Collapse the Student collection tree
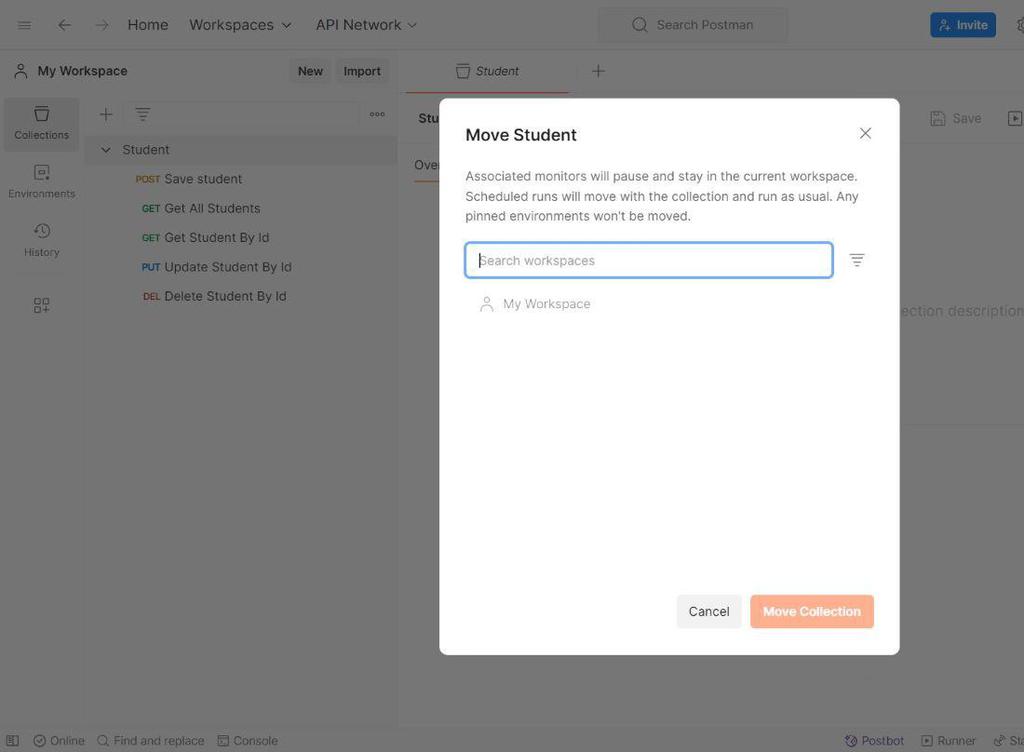Image resolution: width=1024 pixels, height=752 pixels. 106,150
